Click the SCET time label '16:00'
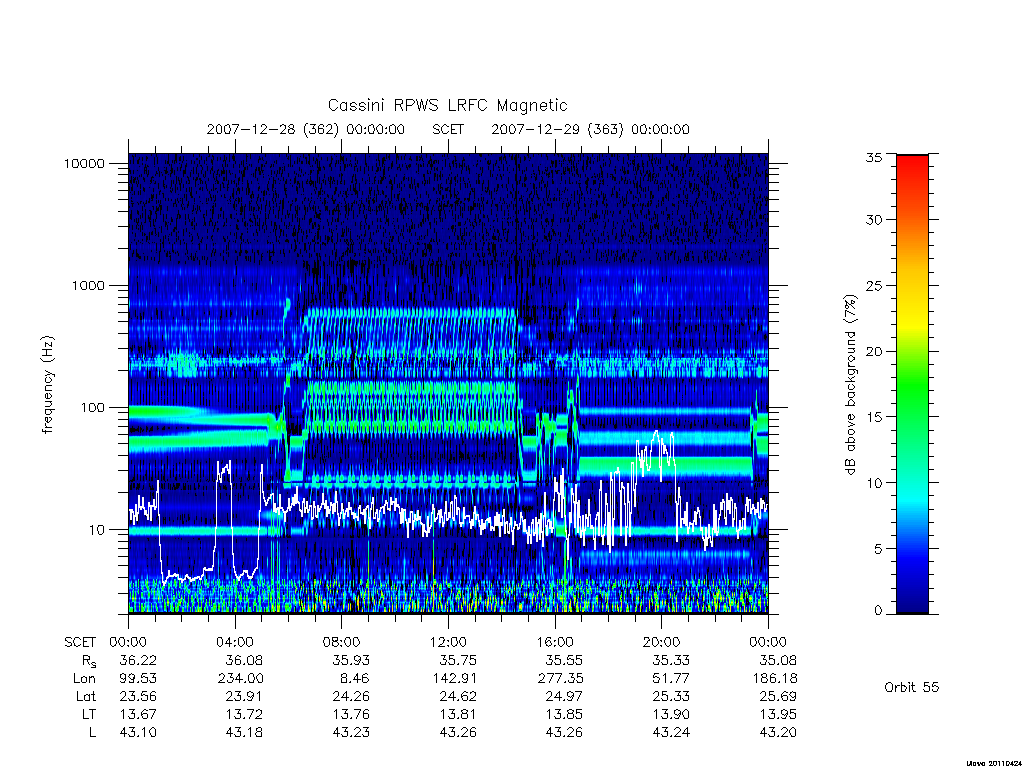Viewport: 1024px width, 768px height. pyautogui.click(x=555, y=642)
